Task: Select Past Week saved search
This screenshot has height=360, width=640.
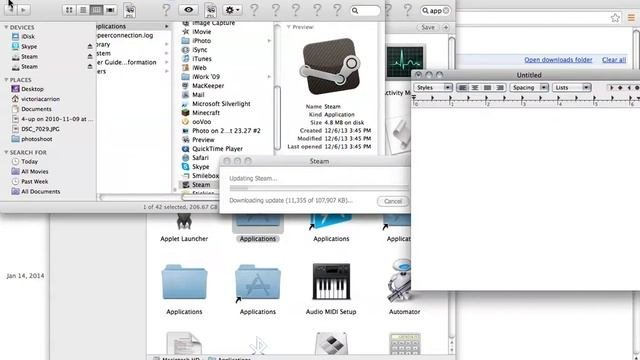Action: [x=35, y=182]
